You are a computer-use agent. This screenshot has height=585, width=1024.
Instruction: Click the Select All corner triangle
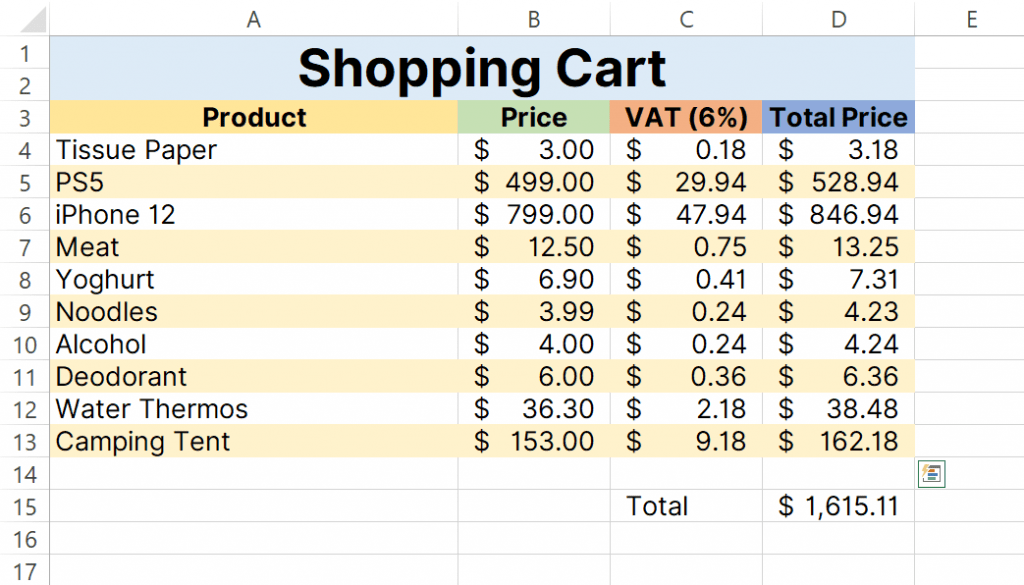(33, 19)
